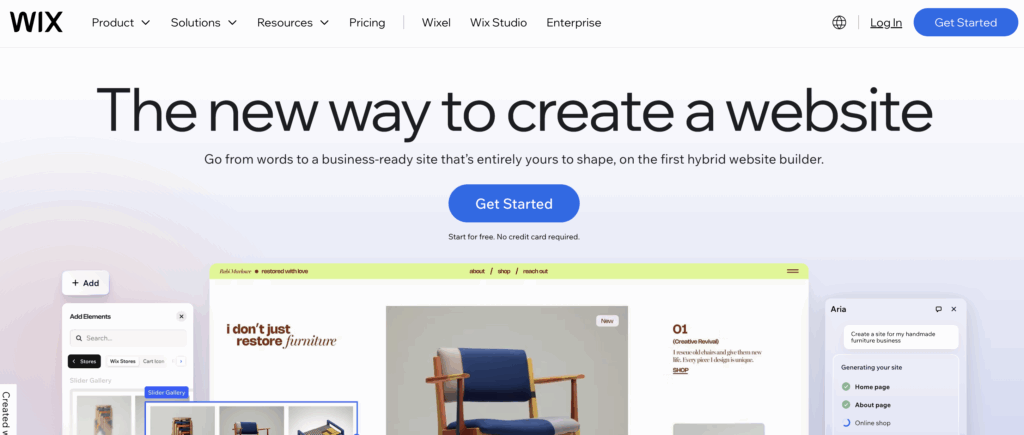Expand the Solutions dropdown menu
This screenshot has height=435, width=1024.
[204, 22]
